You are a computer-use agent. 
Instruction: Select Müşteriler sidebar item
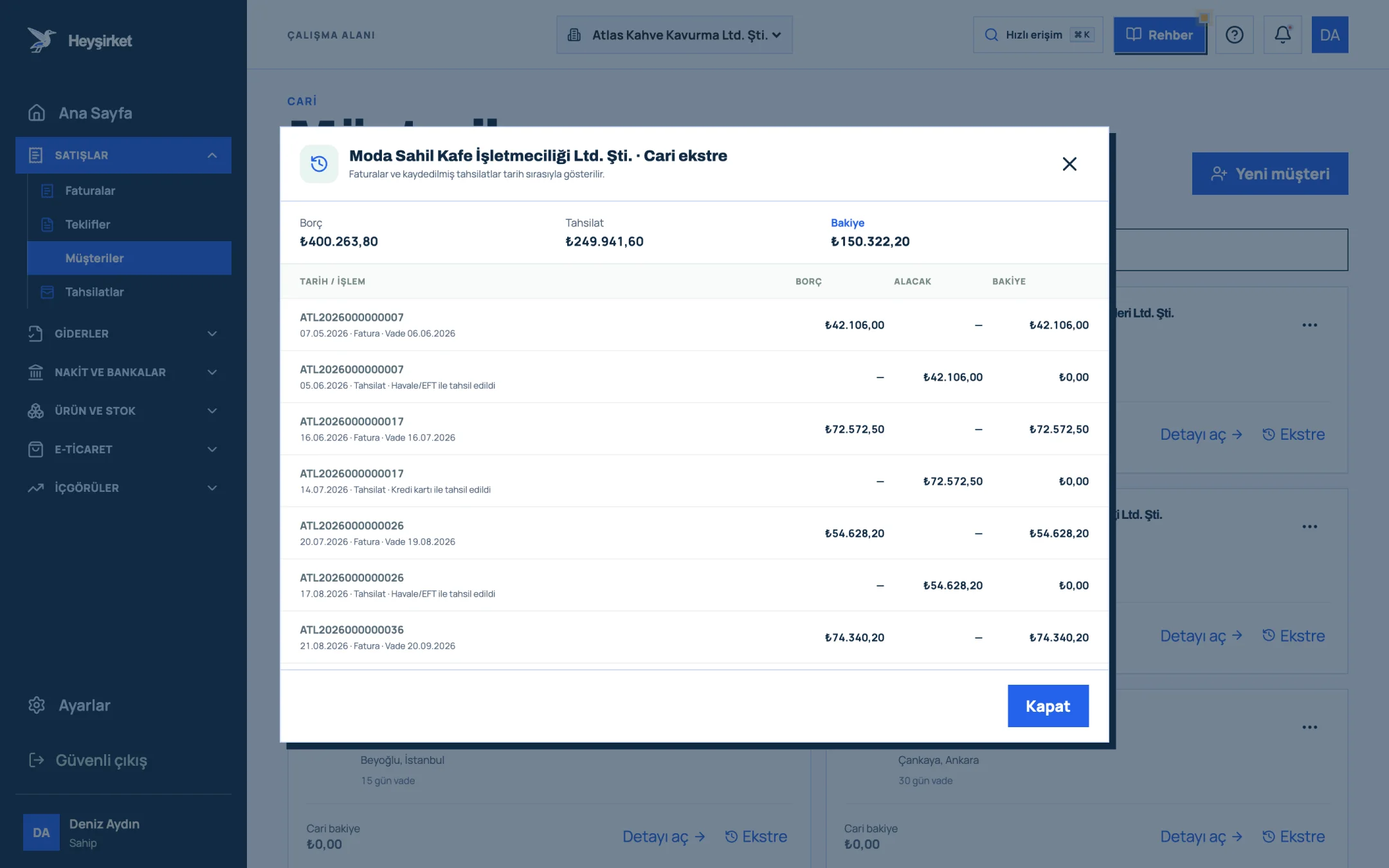tap(129, 258)
